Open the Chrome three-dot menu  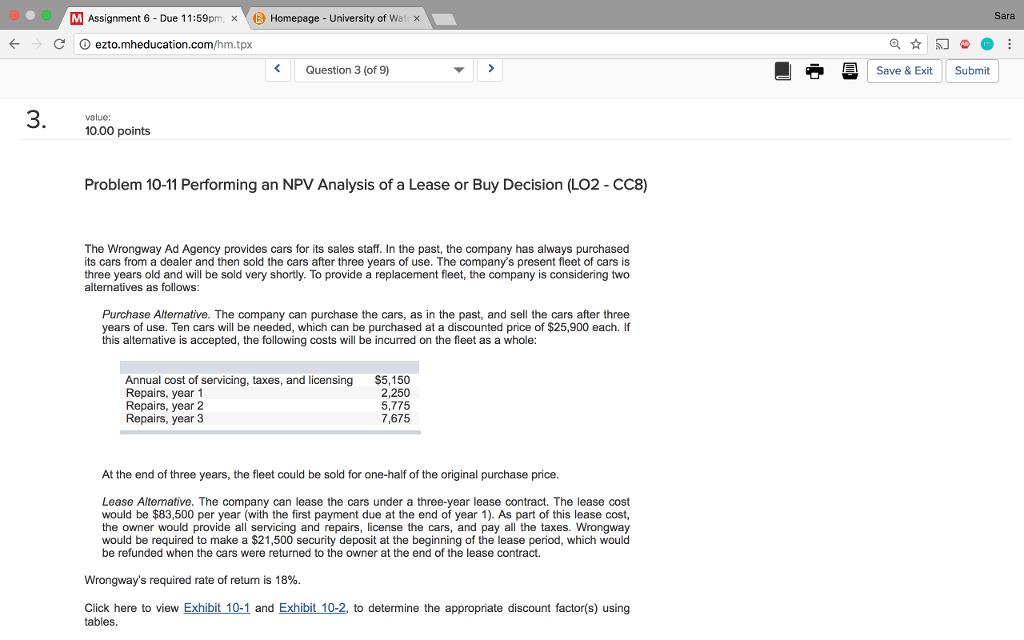[1010, 44]
